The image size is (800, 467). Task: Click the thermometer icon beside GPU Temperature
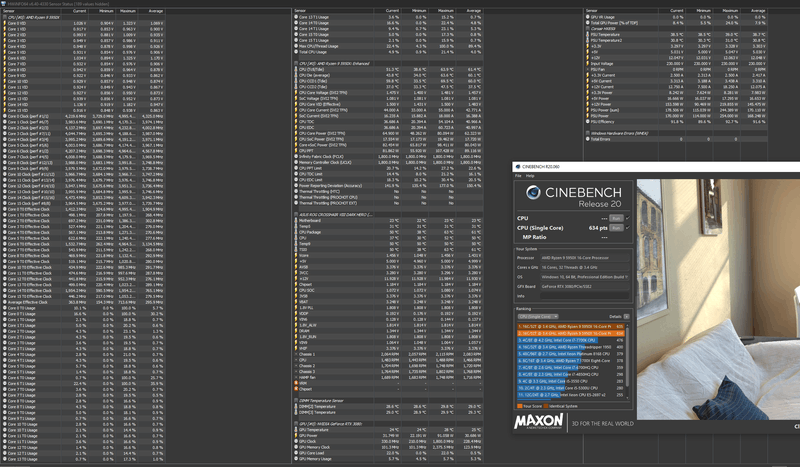[296, 430]
